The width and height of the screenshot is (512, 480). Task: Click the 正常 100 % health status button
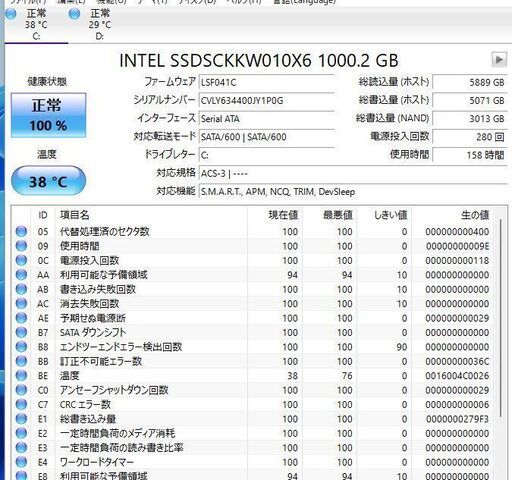click(x=49, y=115)
